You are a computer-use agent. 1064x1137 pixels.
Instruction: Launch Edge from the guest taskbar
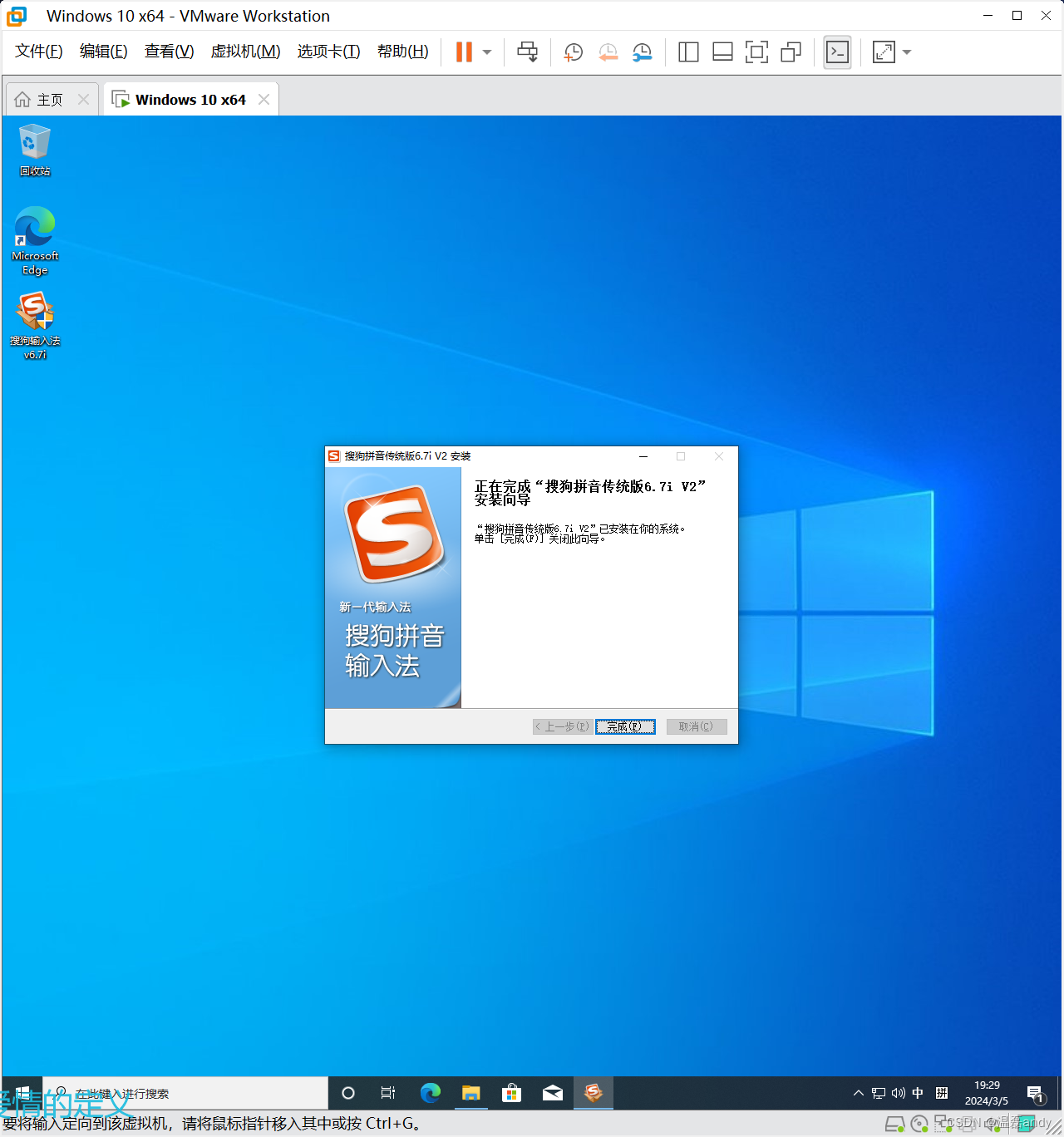tap(430, 1093)
